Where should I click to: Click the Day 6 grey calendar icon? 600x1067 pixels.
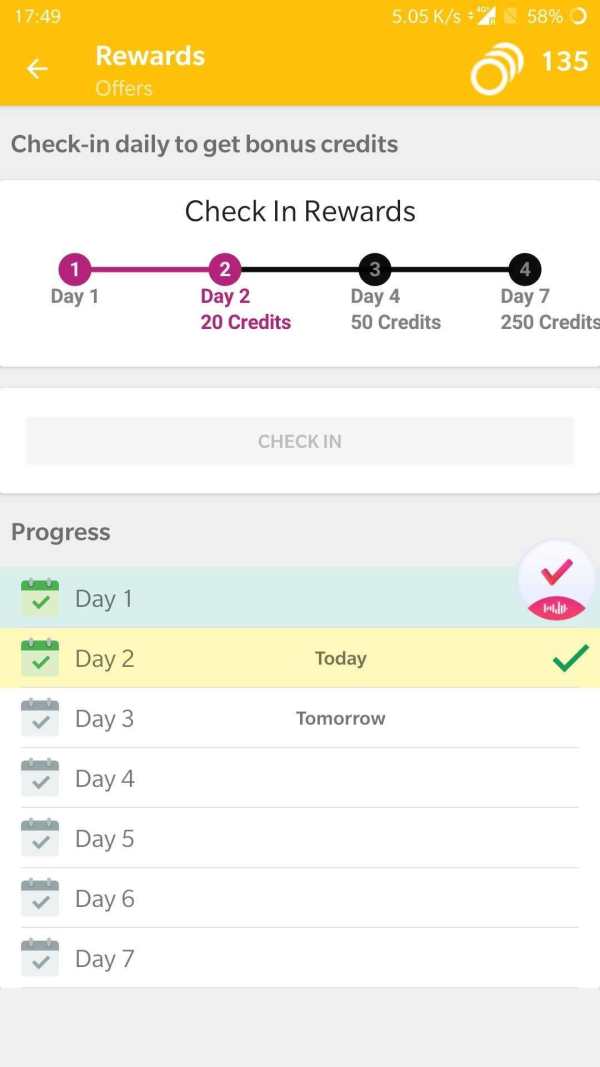(39, 898)
